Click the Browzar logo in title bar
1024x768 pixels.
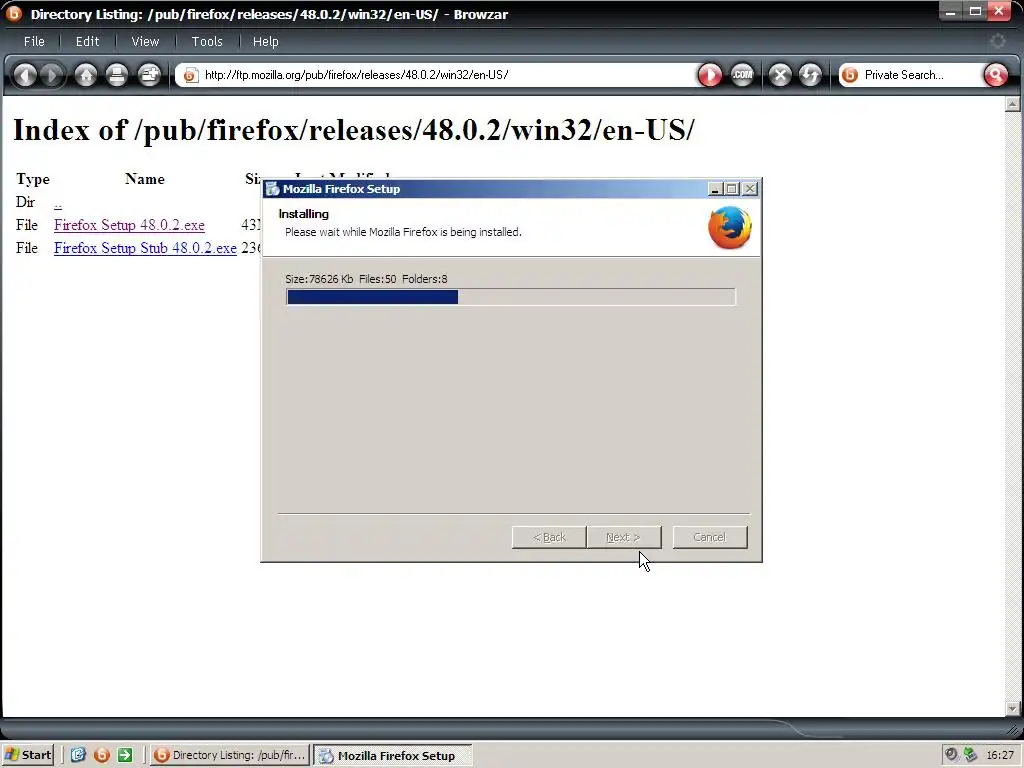coord(13,13)
